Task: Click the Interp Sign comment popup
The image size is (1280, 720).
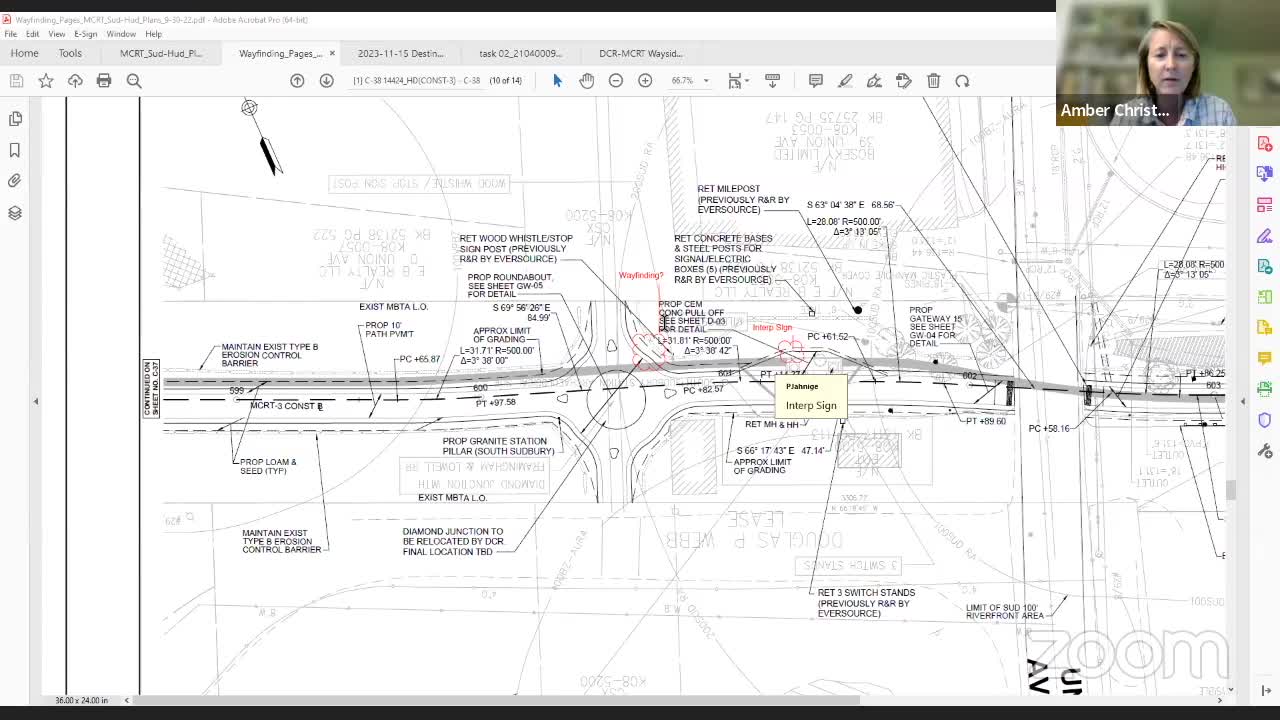Action: click(x=811, y=397)
